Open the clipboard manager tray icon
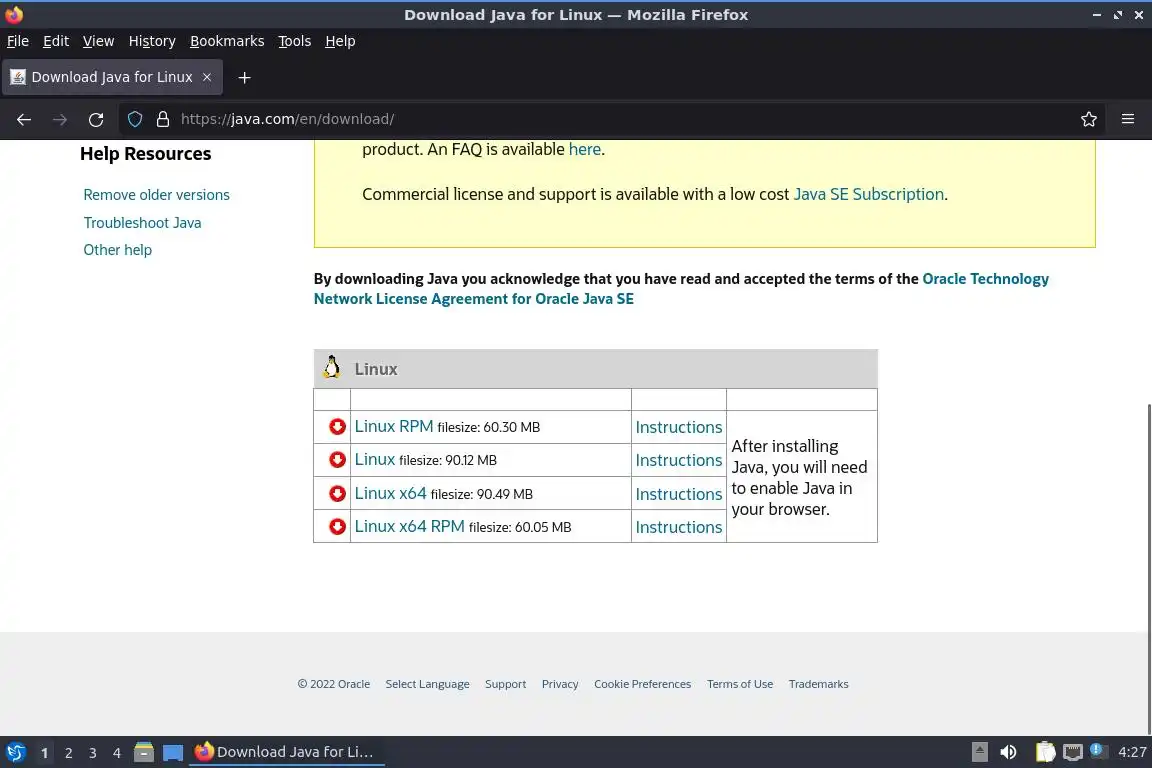The height and width of the screenshot is (768, 1152). [x=1045, y=752]
